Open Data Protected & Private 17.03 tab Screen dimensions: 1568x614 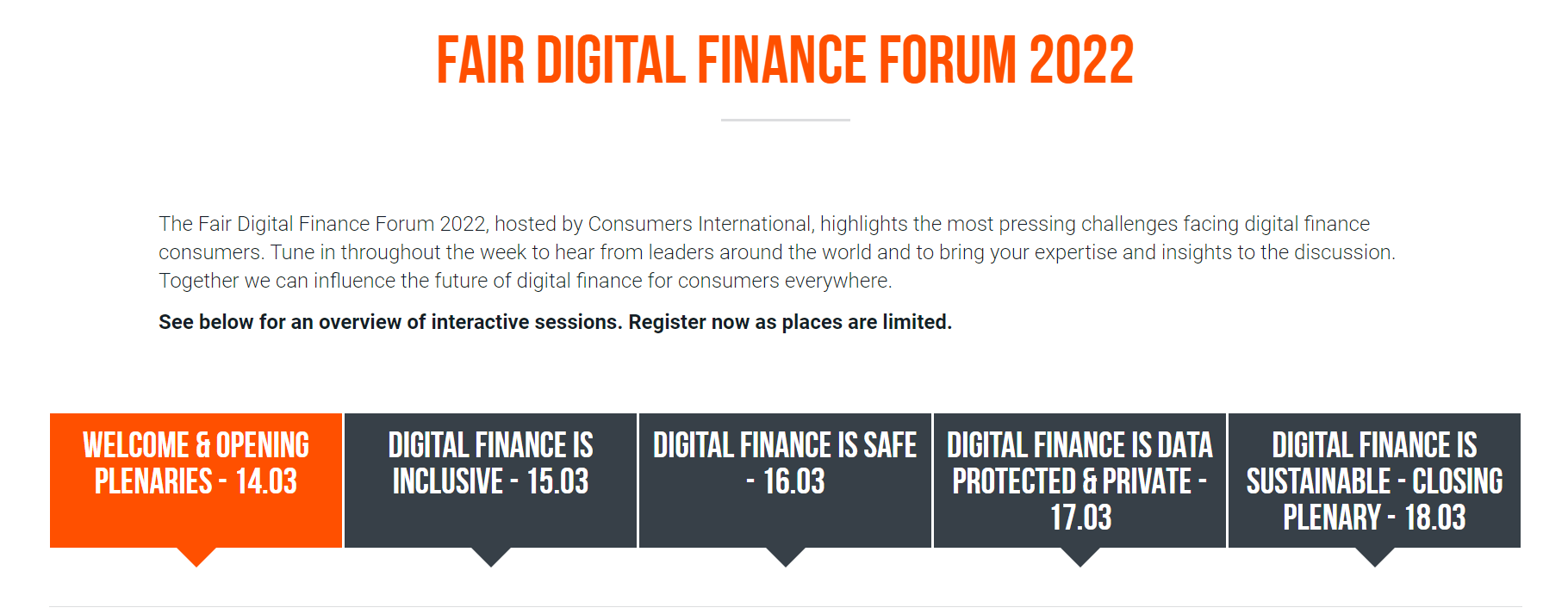tap(1080, 480)
